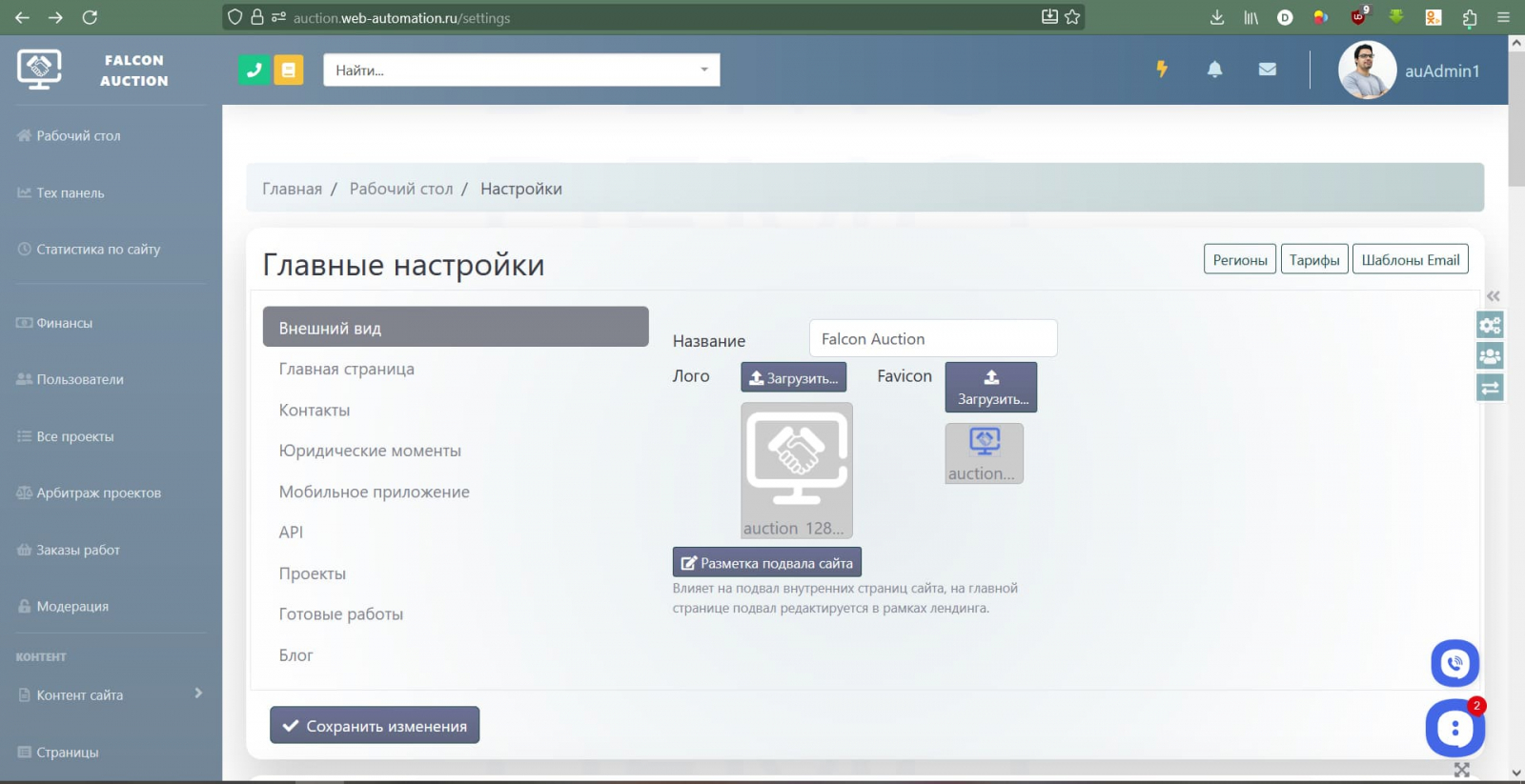
Task: Click the Шаблоны Email button
Action: [1410, 260]
